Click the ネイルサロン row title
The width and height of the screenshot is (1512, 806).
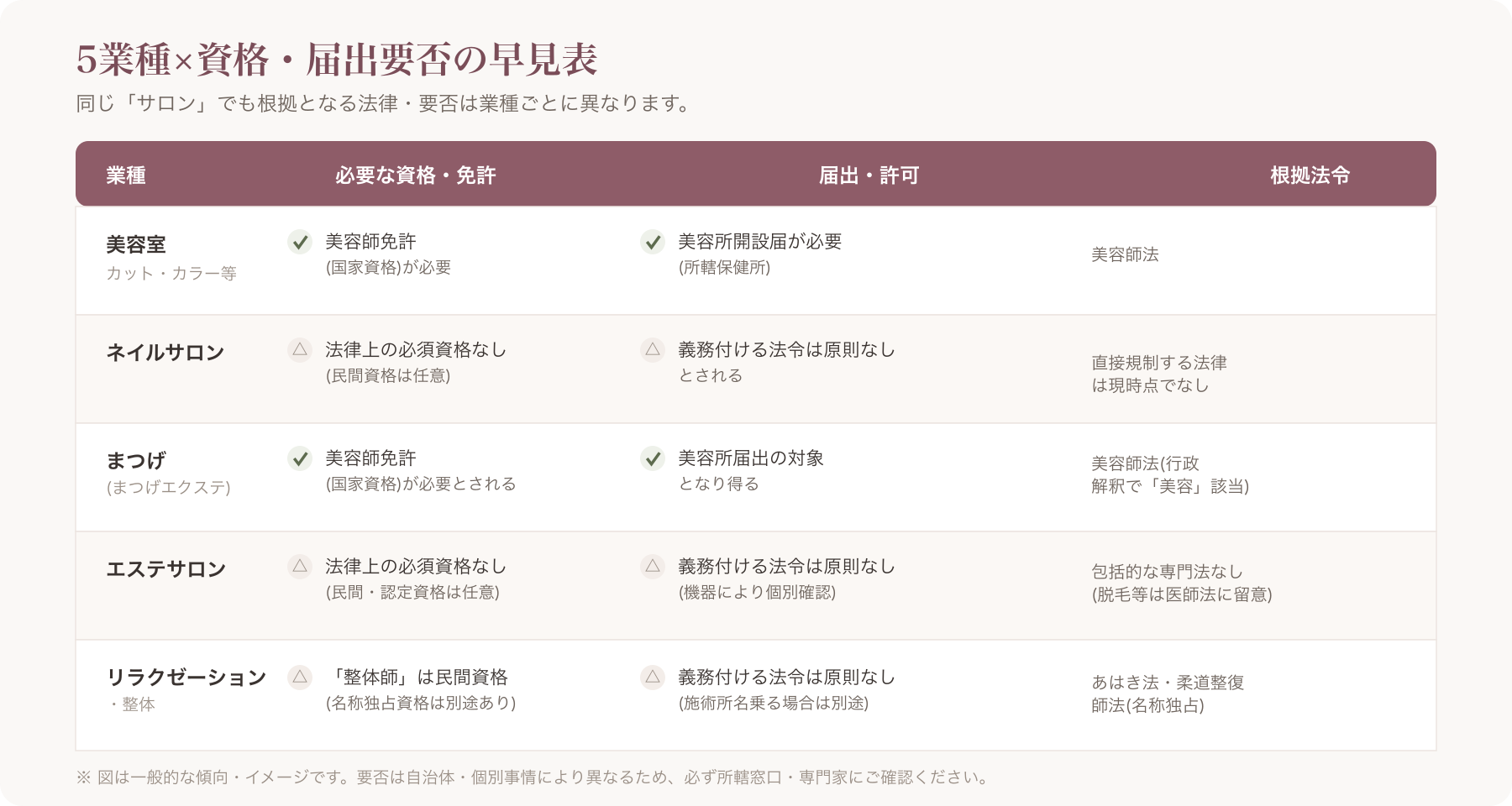[x=165, y=353]
